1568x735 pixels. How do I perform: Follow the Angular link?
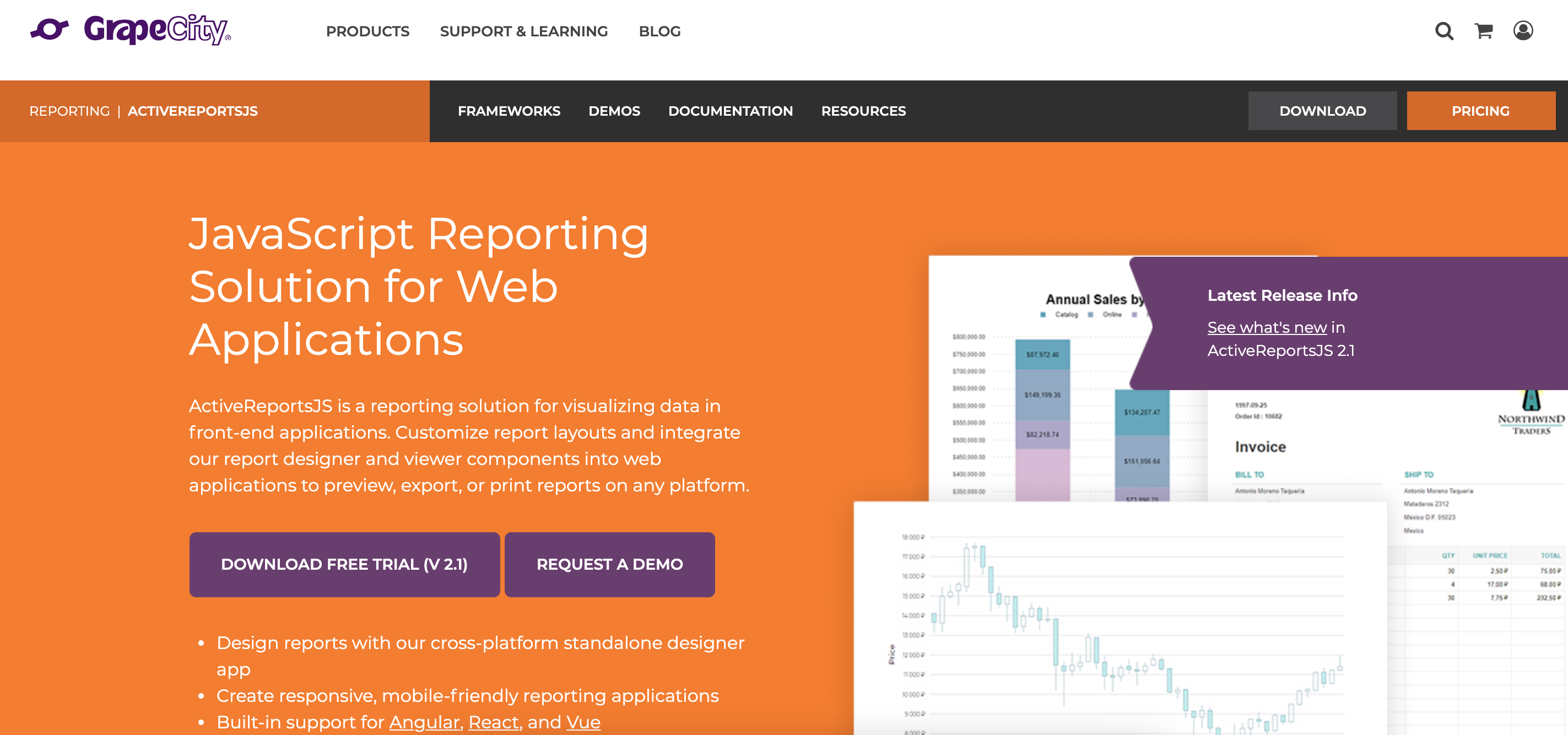click(424, 722)
